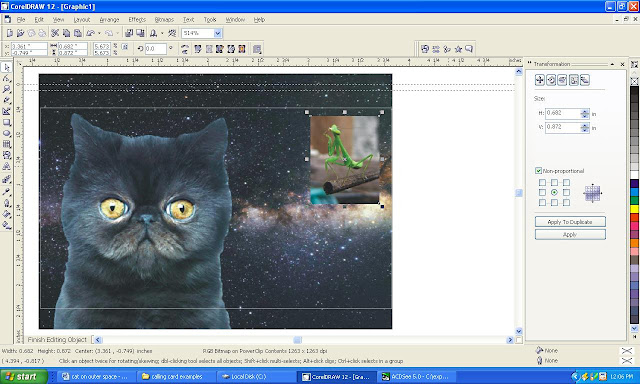Click the New document icon
Screen dimensions: 640x384
click(10, 33)
